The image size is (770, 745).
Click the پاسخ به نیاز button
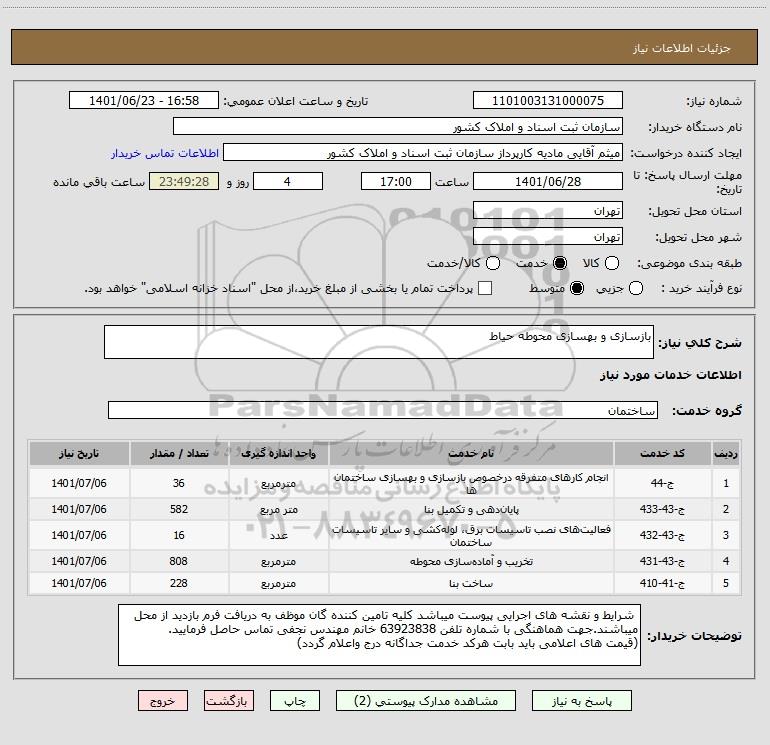(x=582, y=701)
